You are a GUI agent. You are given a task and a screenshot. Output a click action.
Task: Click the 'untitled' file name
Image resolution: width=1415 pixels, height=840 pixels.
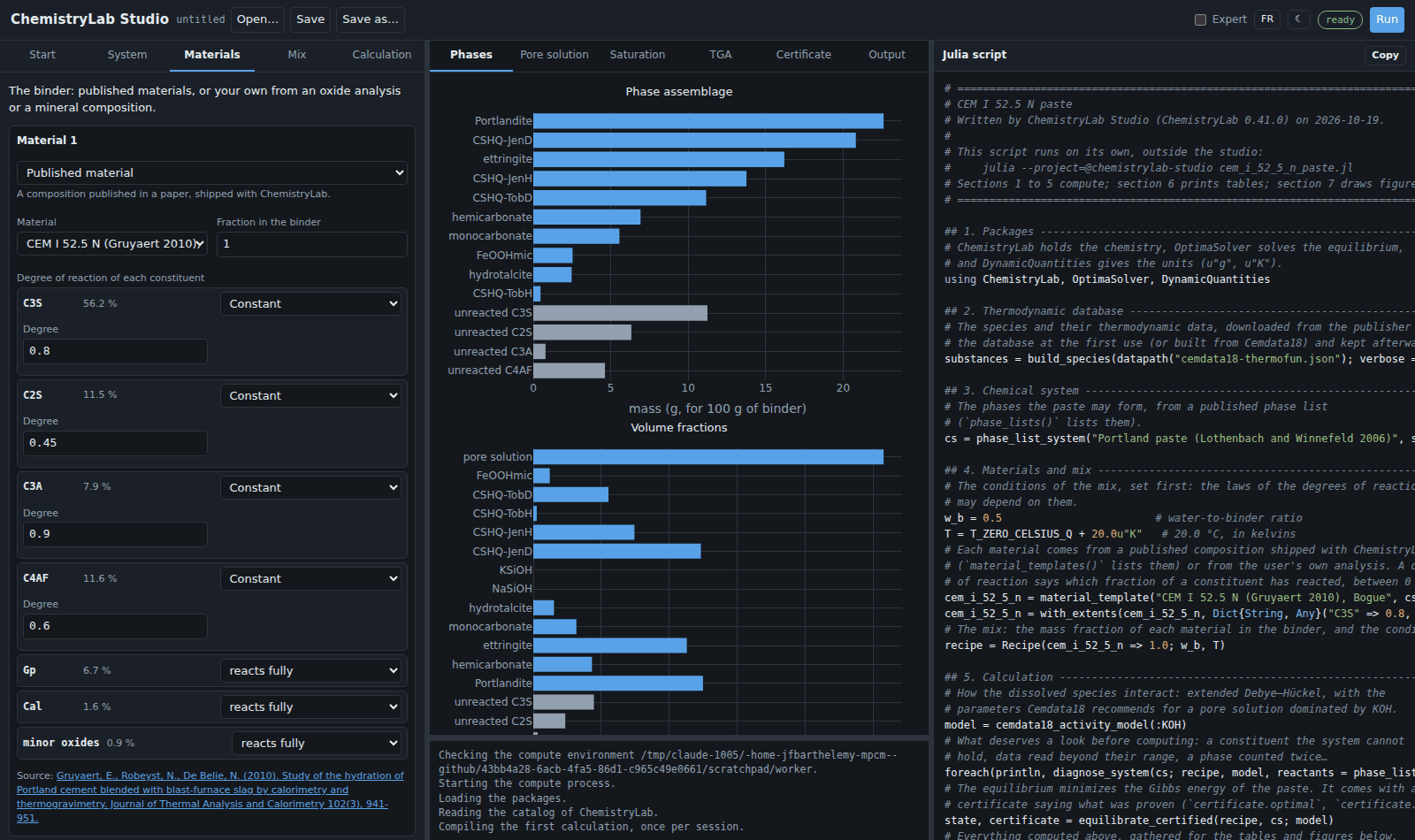click(x=201, y=19)
